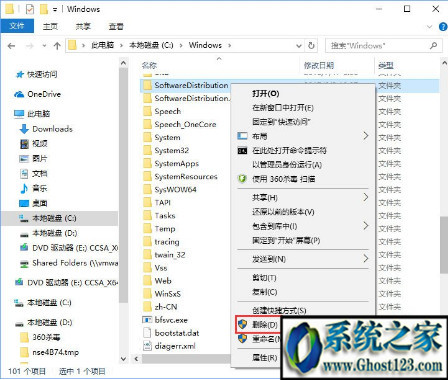Screen dimensions: 448x380
Task: Expand the 布局 submenu arrow
Action: (366, 136)
